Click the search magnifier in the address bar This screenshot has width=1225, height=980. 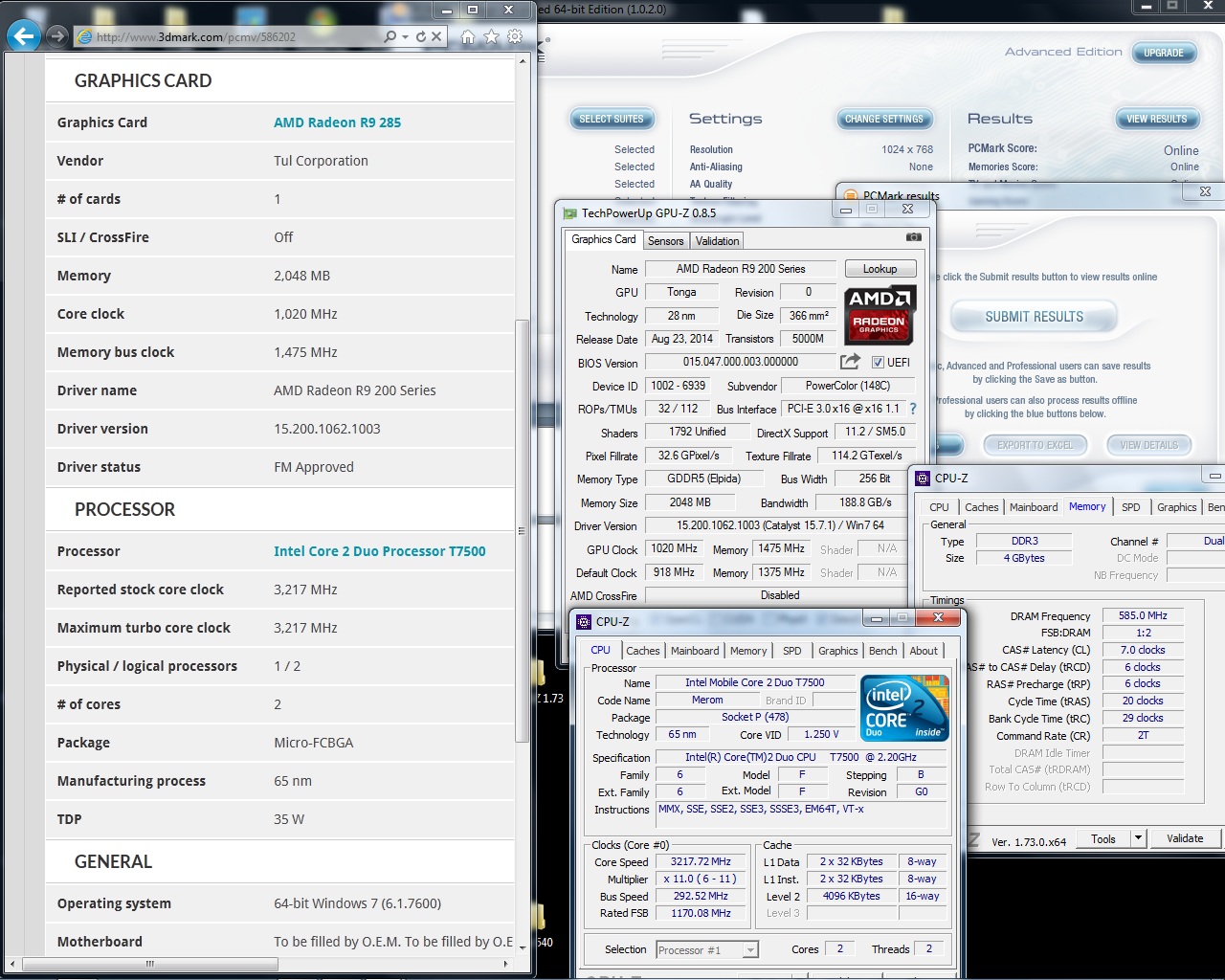click(390, 36)
